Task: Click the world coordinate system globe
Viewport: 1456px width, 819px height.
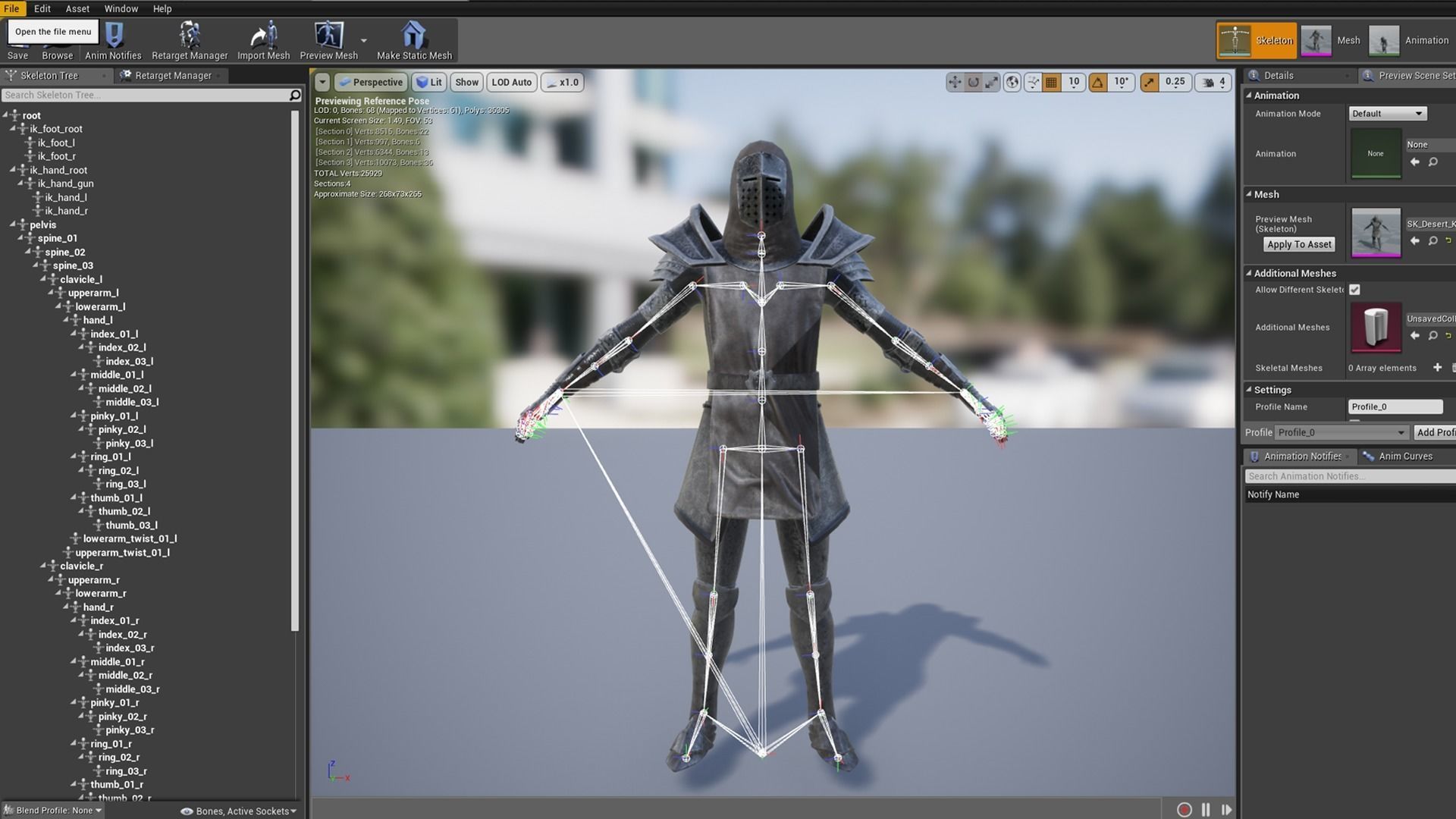Action: 1012,82
